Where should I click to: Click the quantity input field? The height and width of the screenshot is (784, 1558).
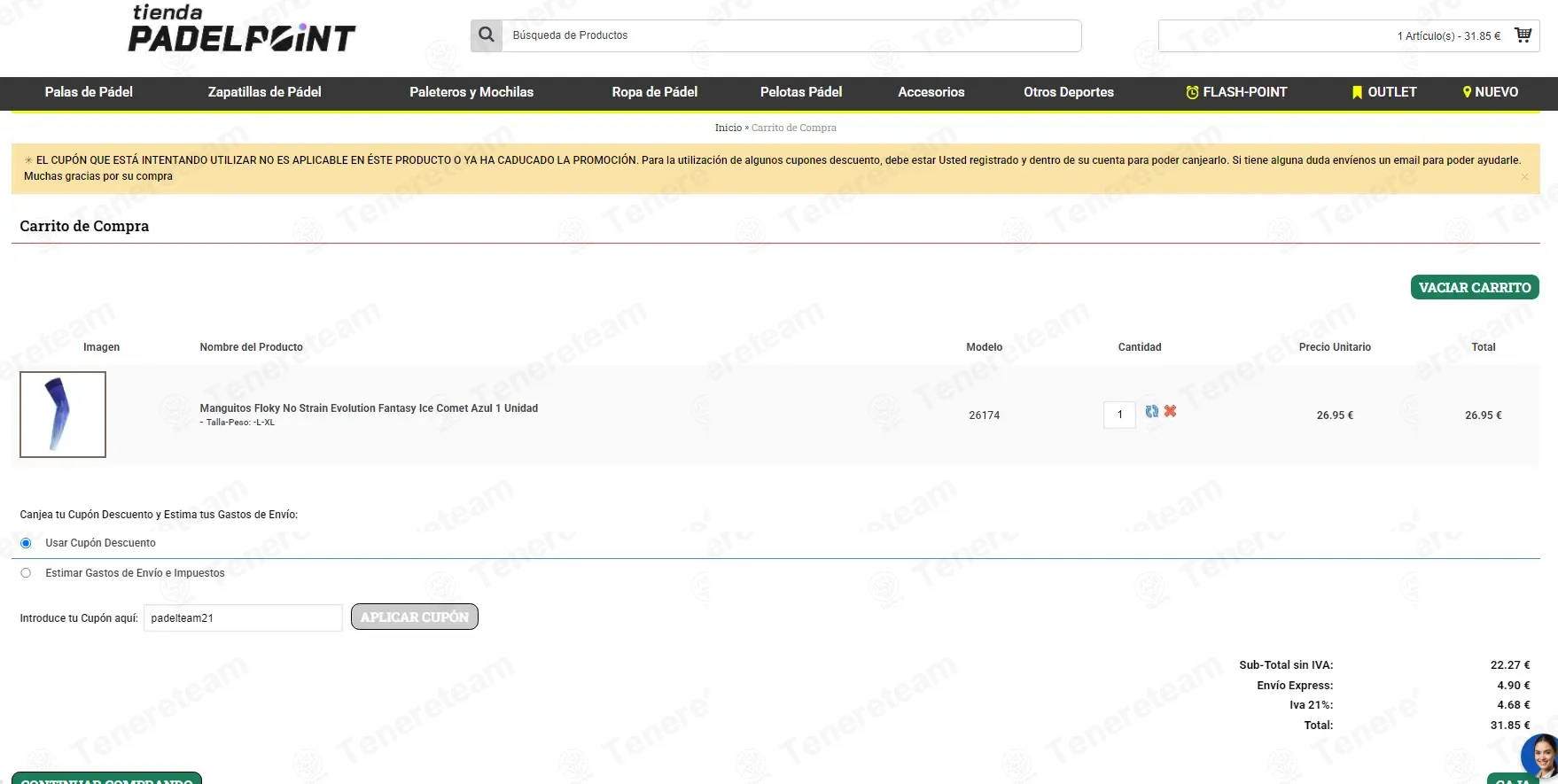(1119, 415)
